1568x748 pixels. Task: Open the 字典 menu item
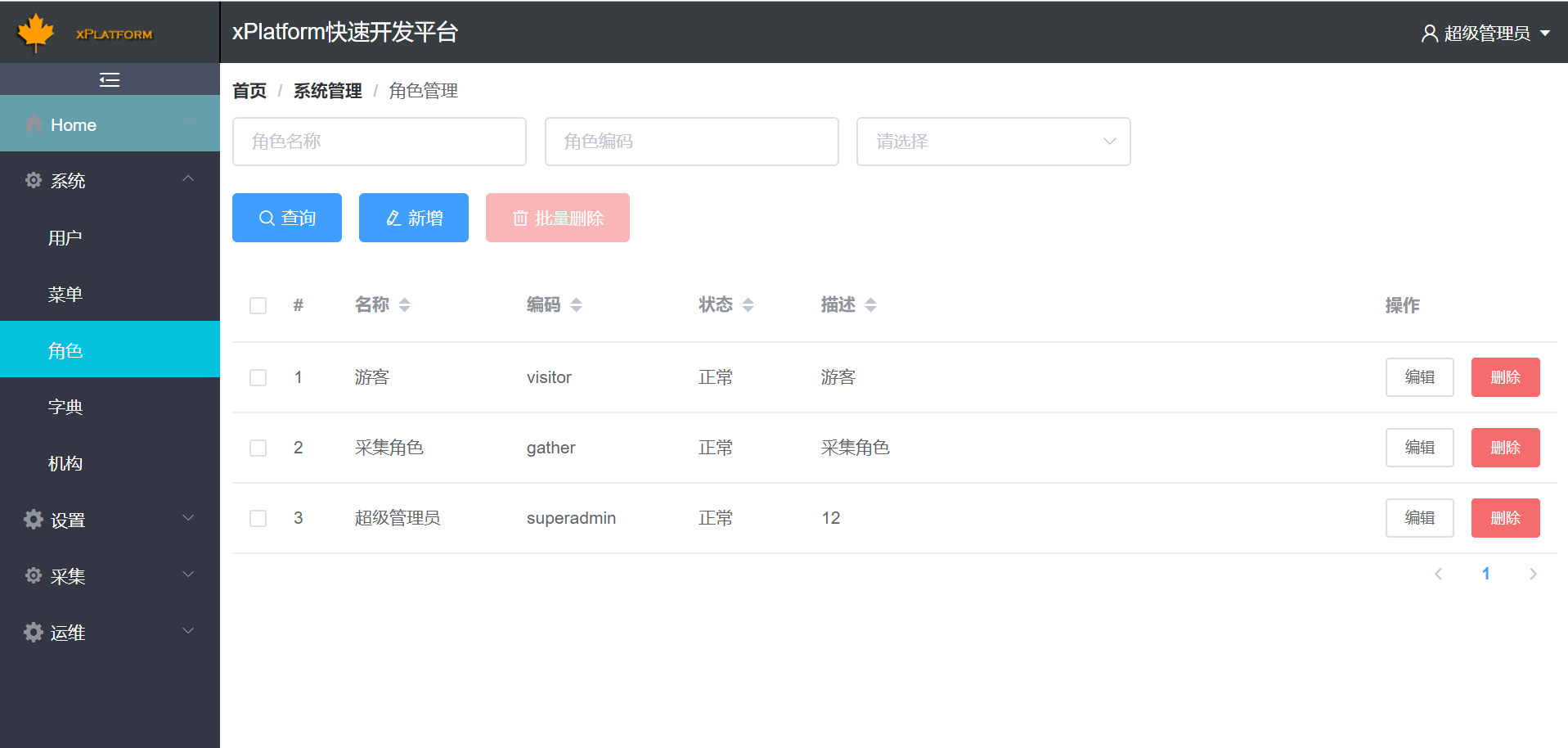(x=65, y=406)
